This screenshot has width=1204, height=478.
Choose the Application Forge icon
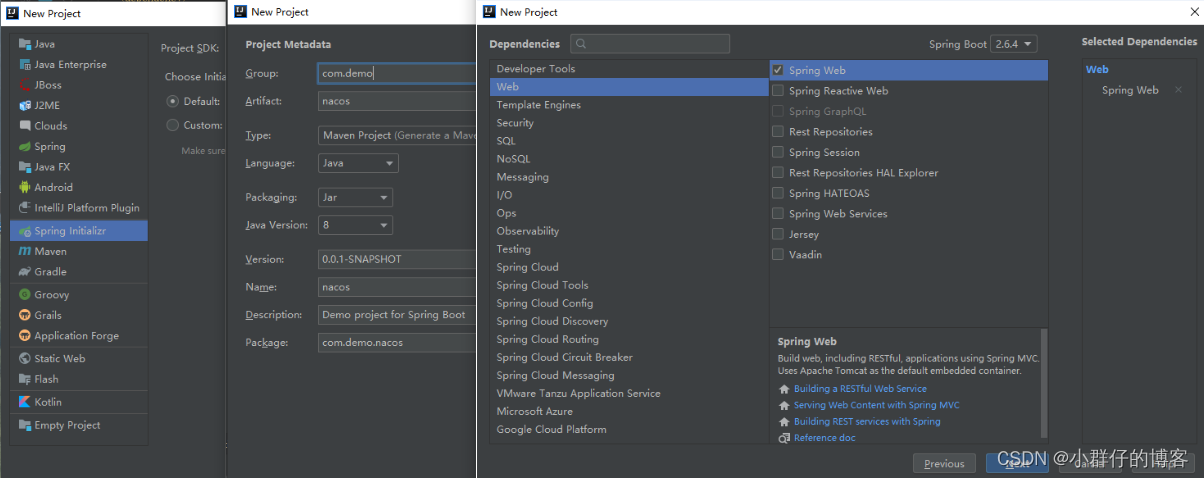pyautogui.click(x=25, y=336)
